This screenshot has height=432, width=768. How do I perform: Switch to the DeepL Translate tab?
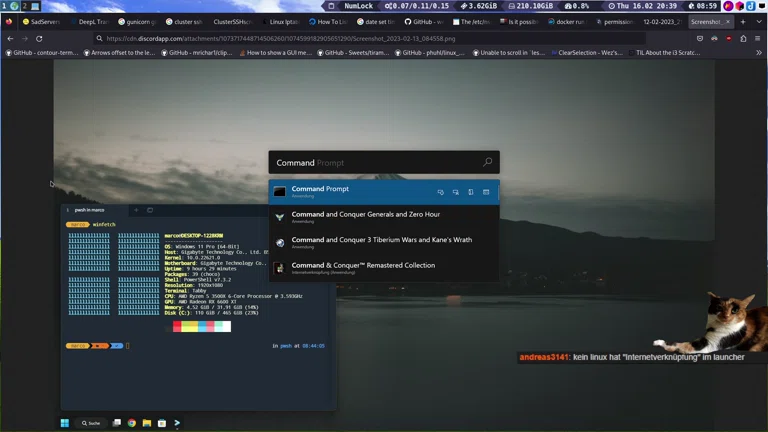(89, 22)
